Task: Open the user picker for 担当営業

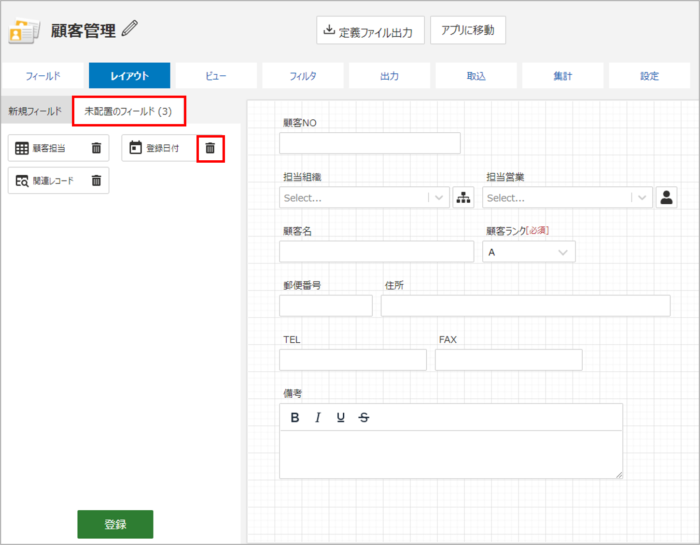Action: [667, 197]
